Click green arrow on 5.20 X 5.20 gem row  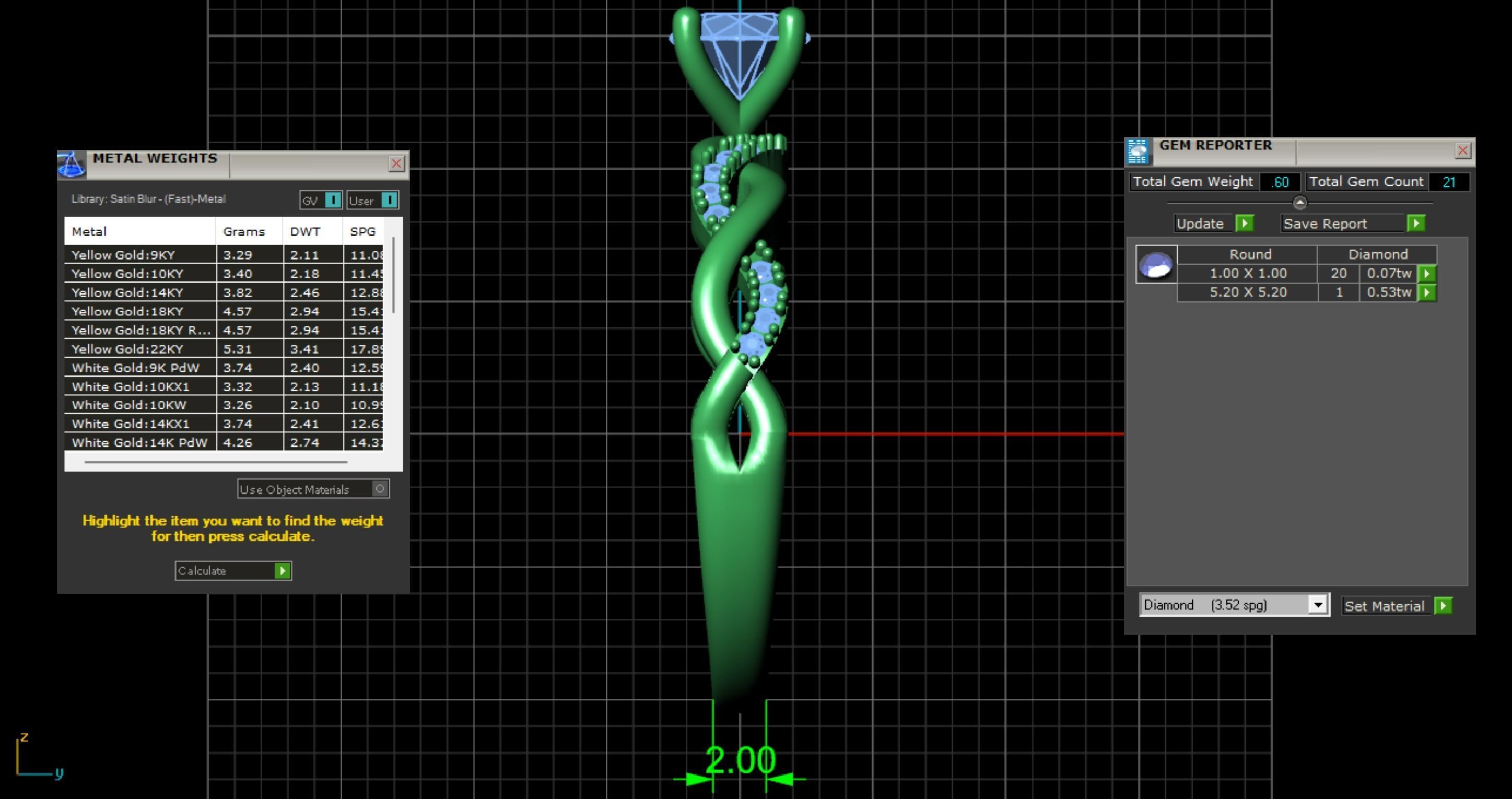pos(1427,292)
